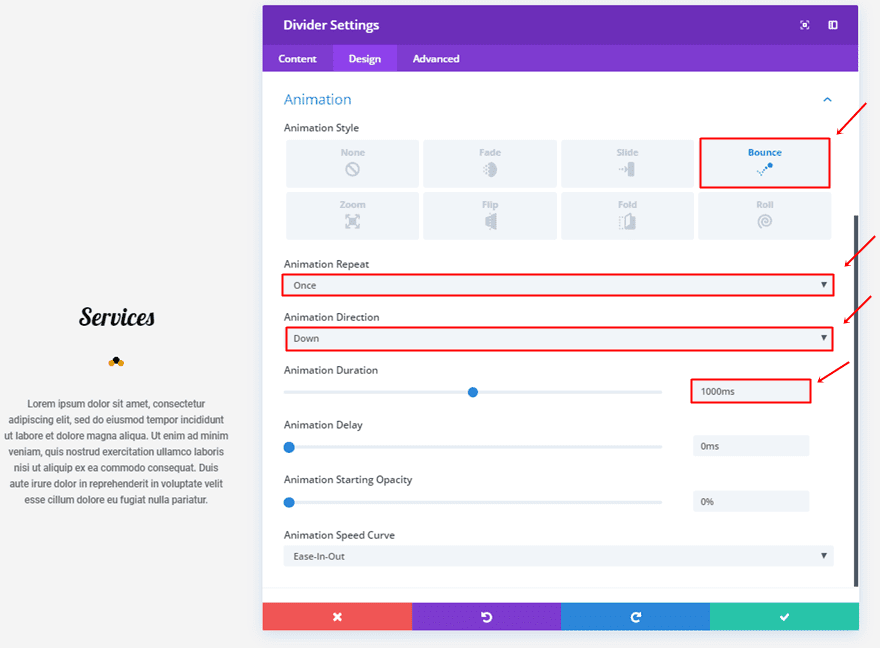The height and width of the screenshot is (648, 880).
Task: Switch to the Advanced tab
Action: coord(436,59)
